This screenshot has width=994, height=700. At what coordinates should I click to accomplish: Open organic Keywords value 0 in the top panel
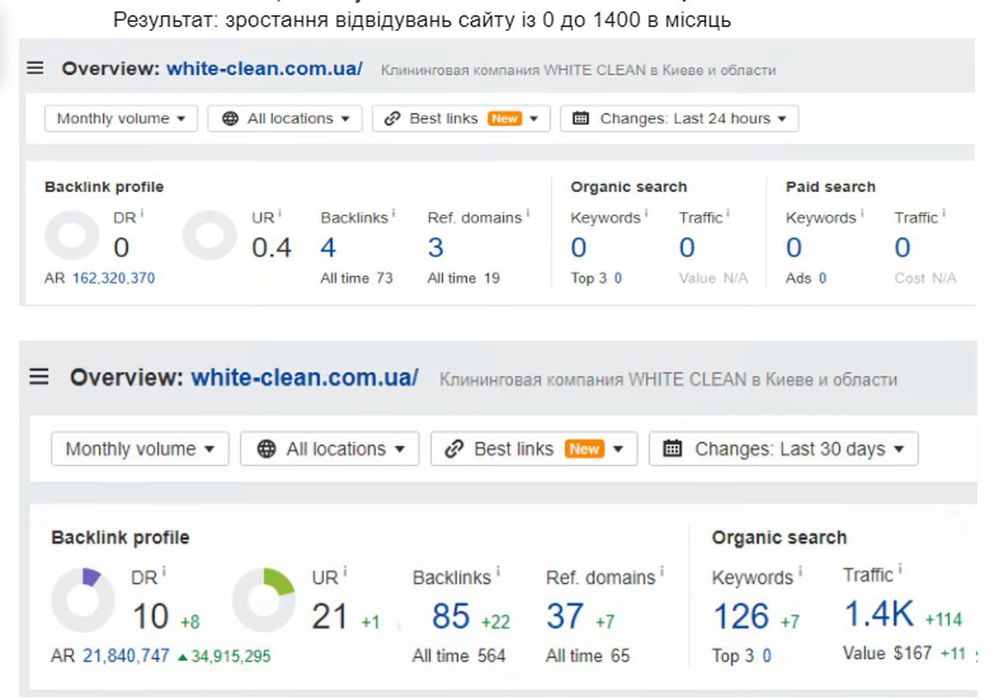578,248
